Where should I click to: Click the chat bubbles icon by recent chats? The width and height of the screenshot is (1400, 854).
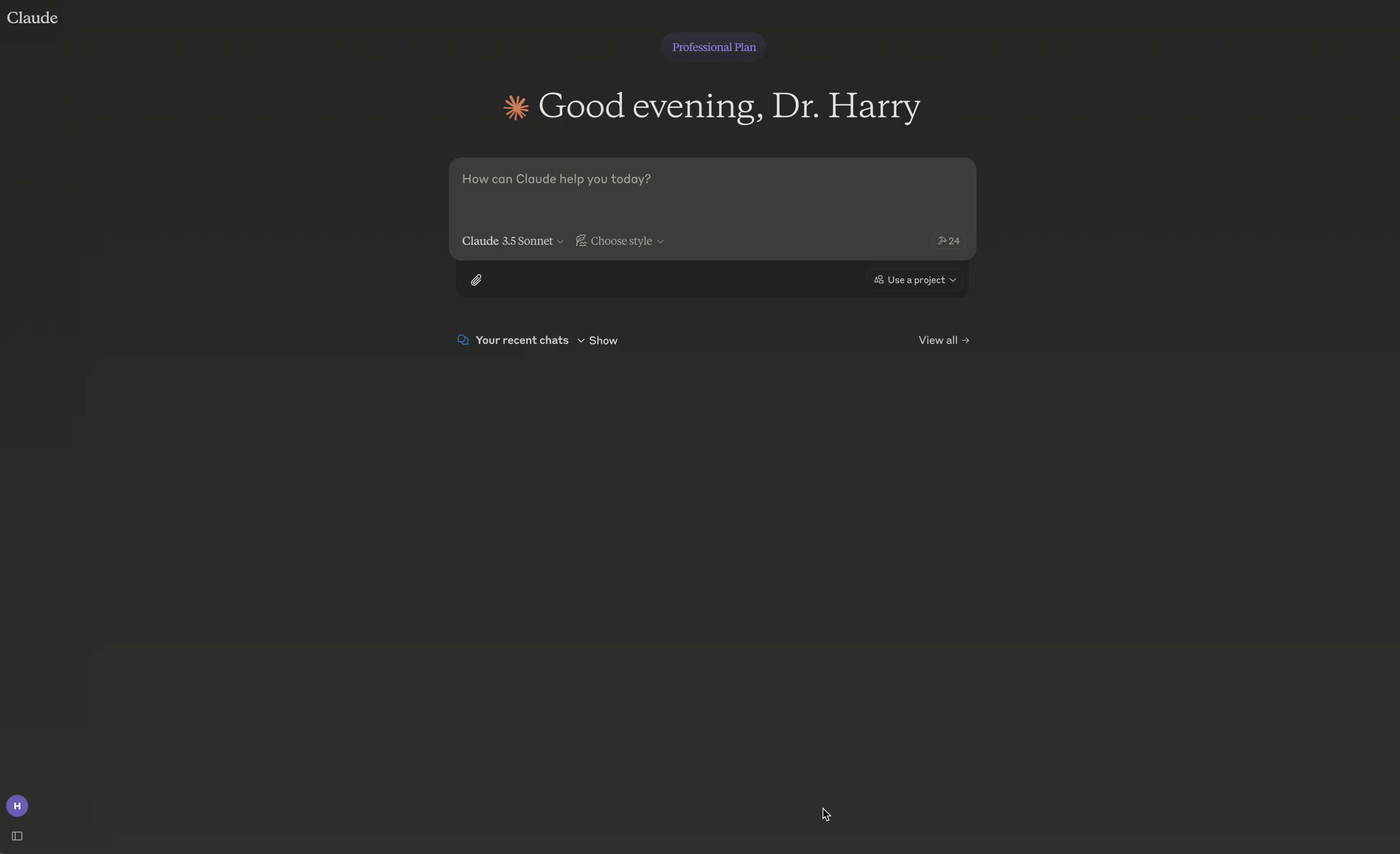(463, 340)
